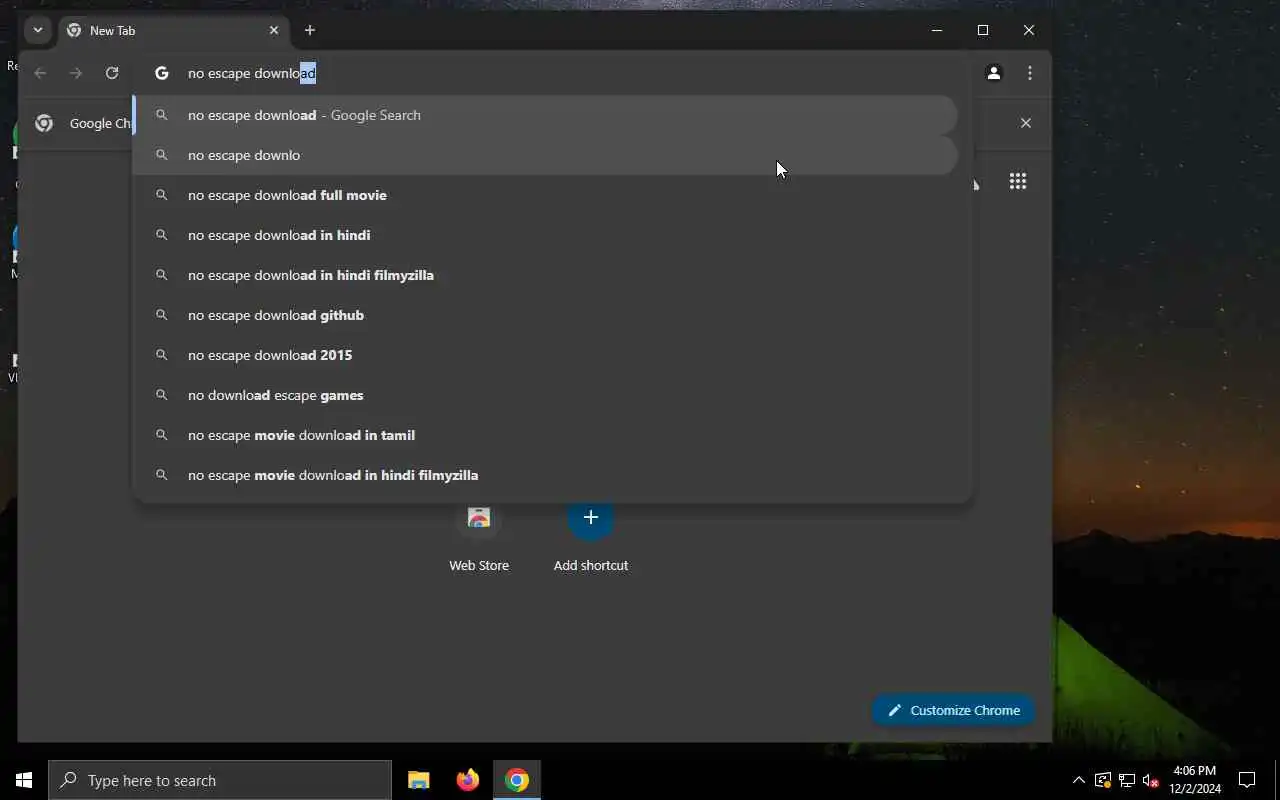Click the Customize Chrome button
Screen dimensions: 1280x800
point(953,710)
